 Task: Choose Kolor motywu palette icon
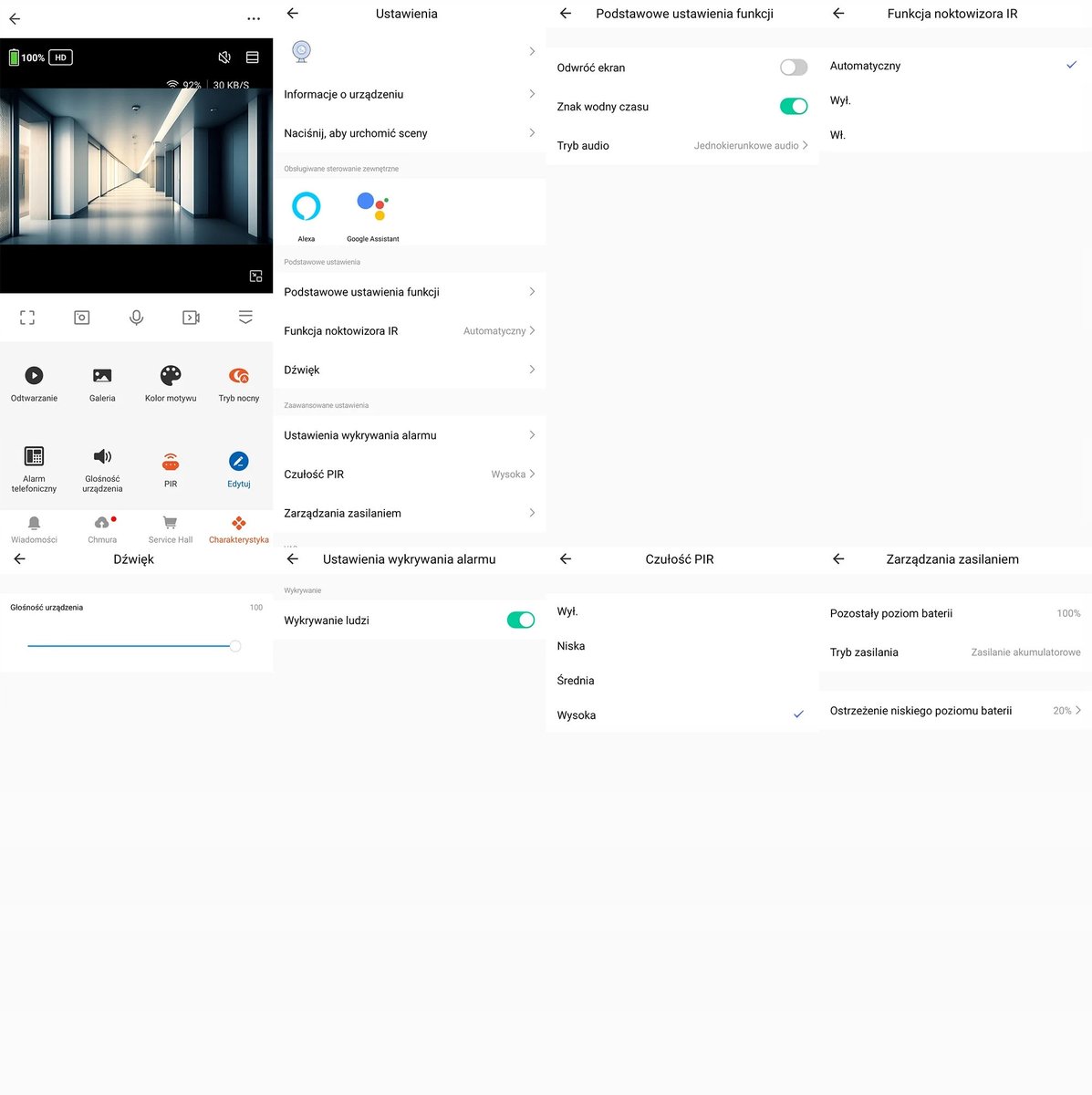[x=171, y=376]
